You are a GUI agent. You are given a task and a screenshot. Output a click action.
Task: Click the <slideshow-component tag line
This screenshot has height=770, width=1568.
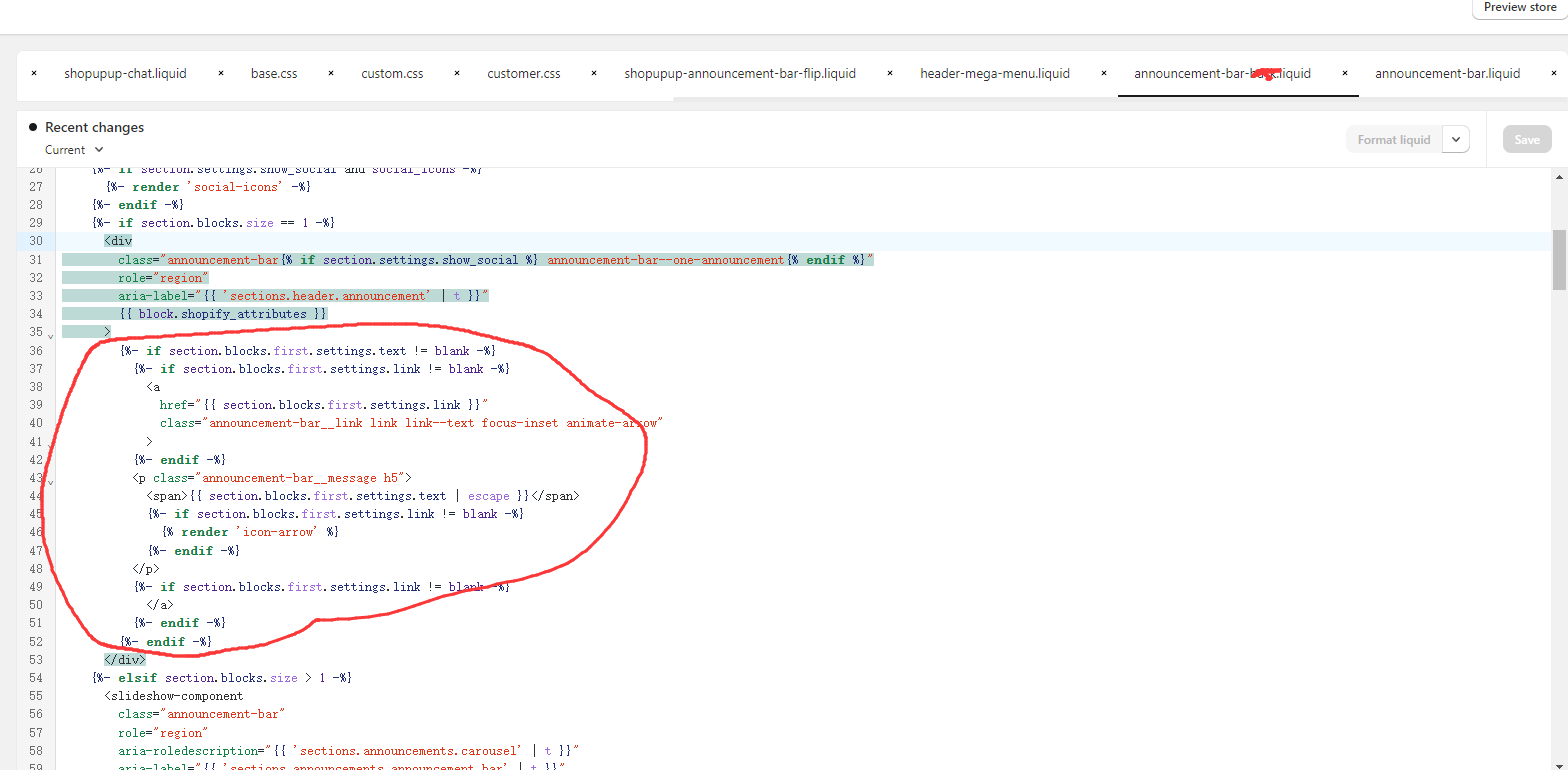(173, 695)
